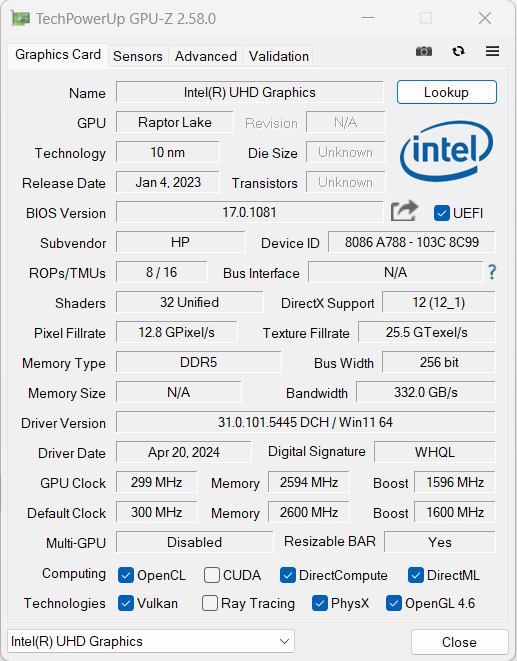
Task: Enable the Ray Tracing checkbox
Action: pyautogui.click(x=210, y=603)
